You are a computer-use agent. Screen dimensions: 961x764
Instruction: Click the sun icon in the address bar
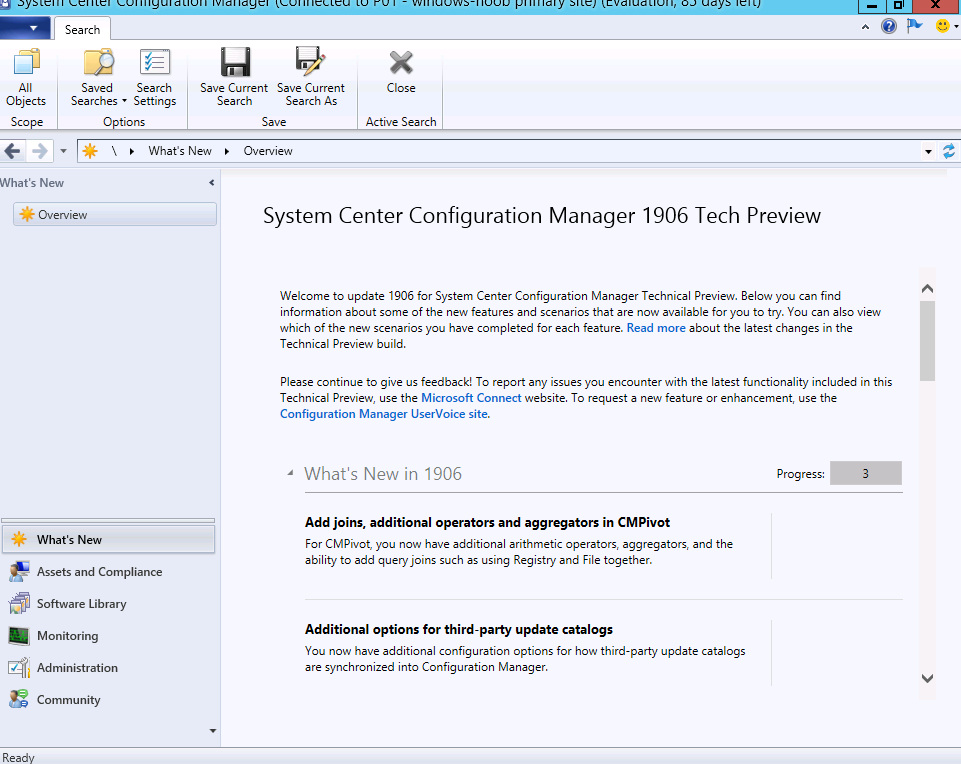90,151
